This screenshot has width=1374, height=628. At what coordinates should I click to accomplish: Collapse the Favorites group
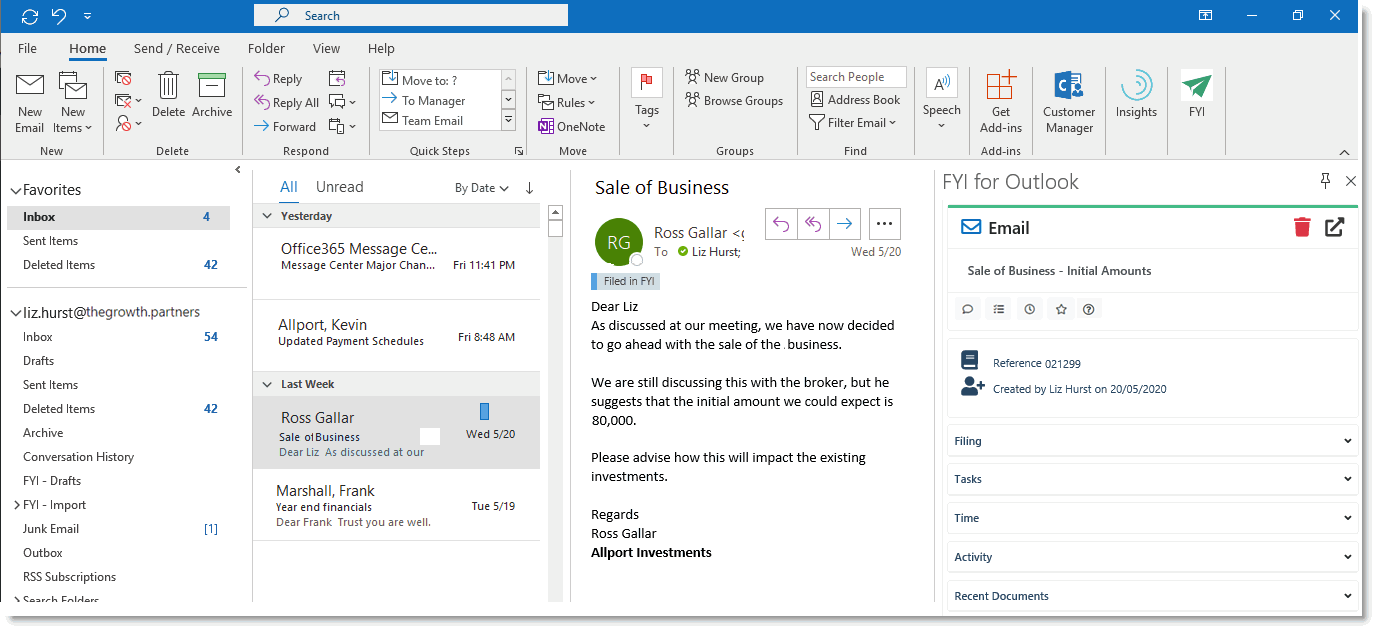point(16,190)
